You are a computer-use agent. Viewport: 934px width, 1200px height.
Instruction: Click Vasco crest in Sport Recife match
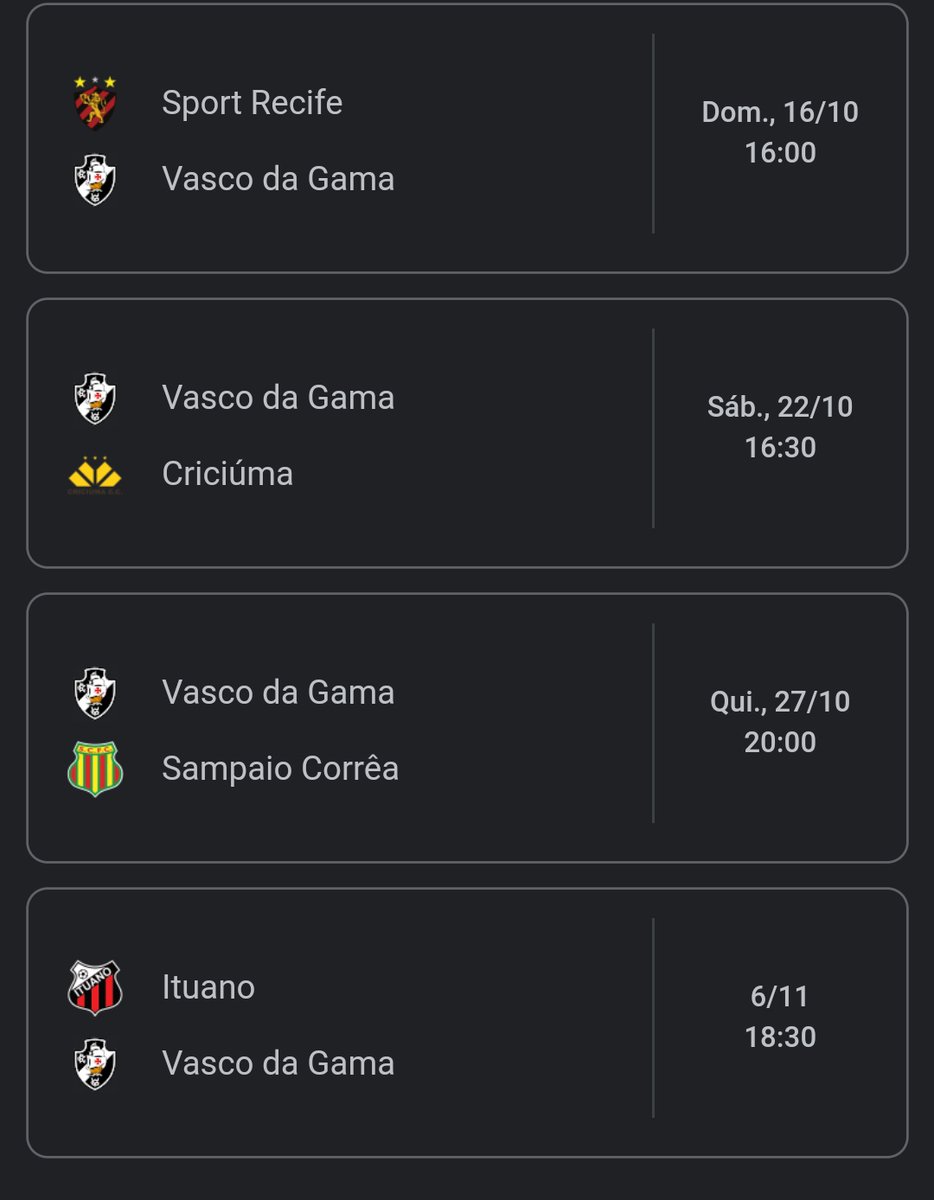click(x=95, y=180)
